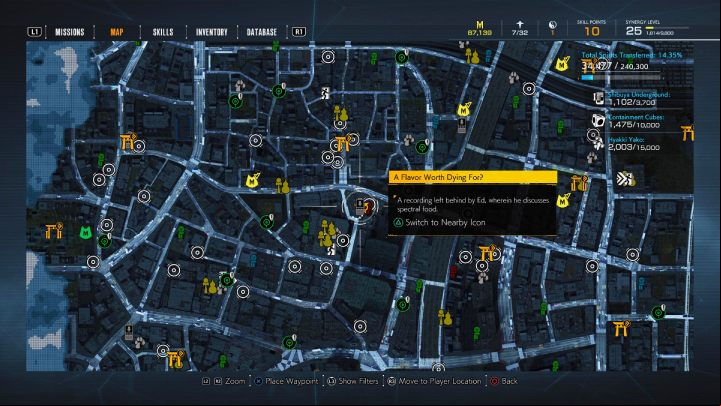The image size is (721, 406).
Task: Select the white striped yokai icon near Hyakki Yako count
Action: pos(624,178)
